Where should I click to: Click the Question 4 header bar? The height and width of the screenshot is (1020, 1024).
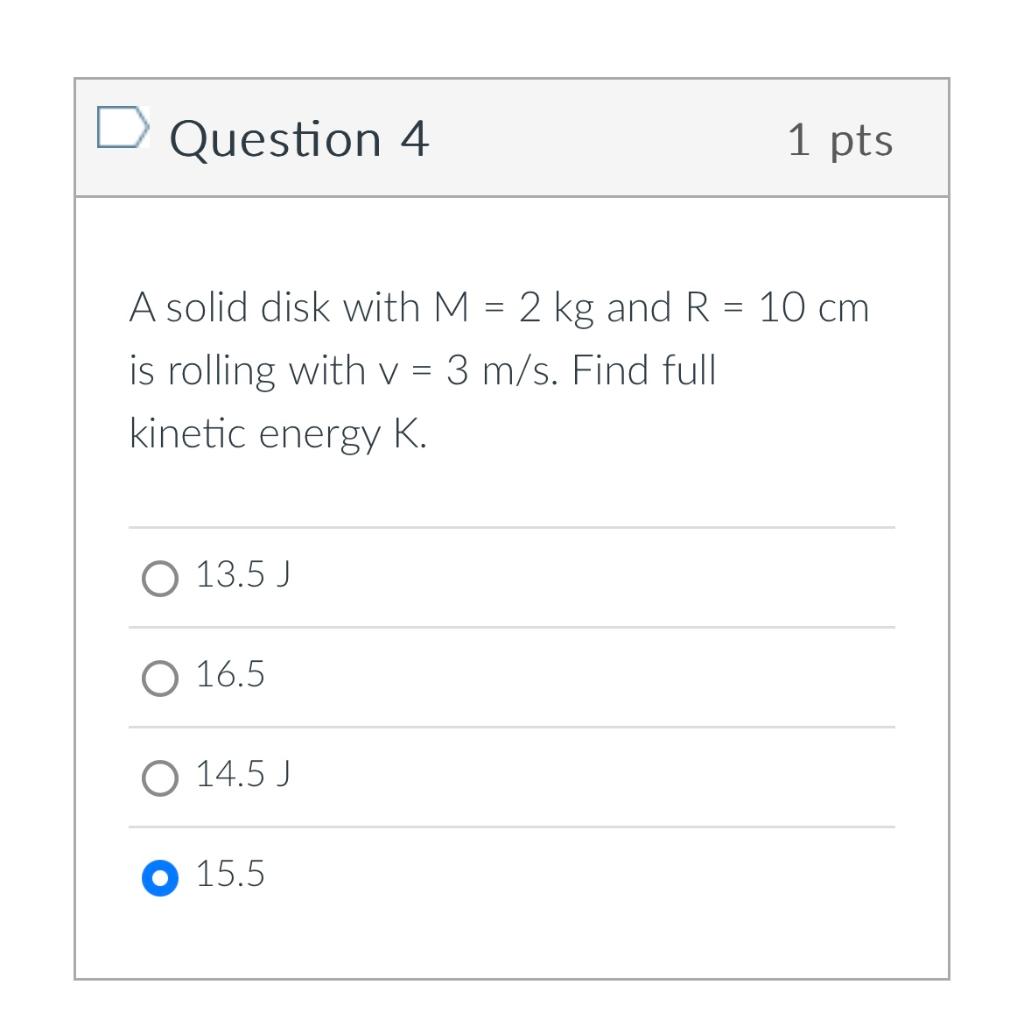point(511,138)
